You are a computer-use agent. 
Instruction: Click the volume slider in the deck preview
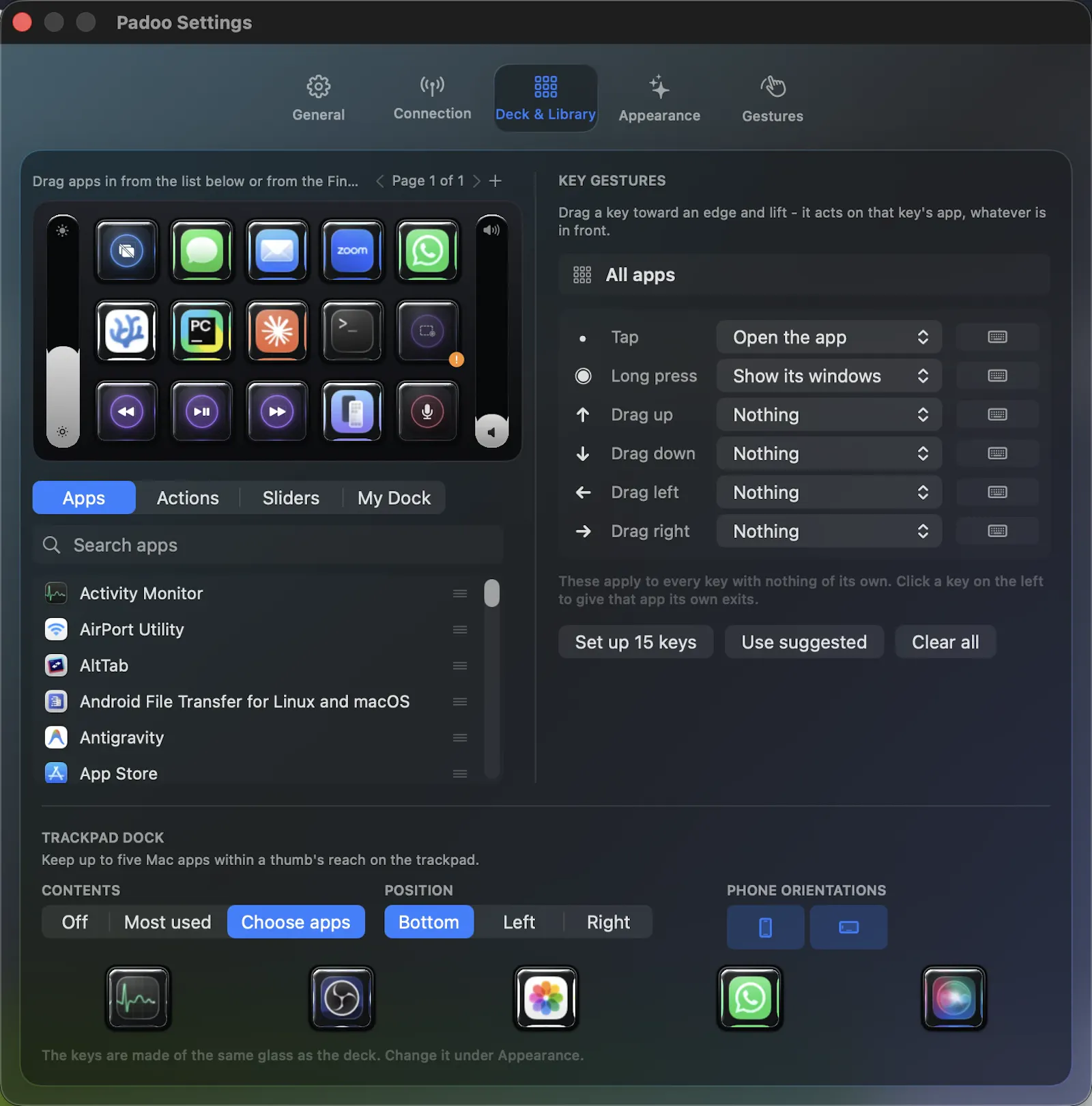coord(491,331)
